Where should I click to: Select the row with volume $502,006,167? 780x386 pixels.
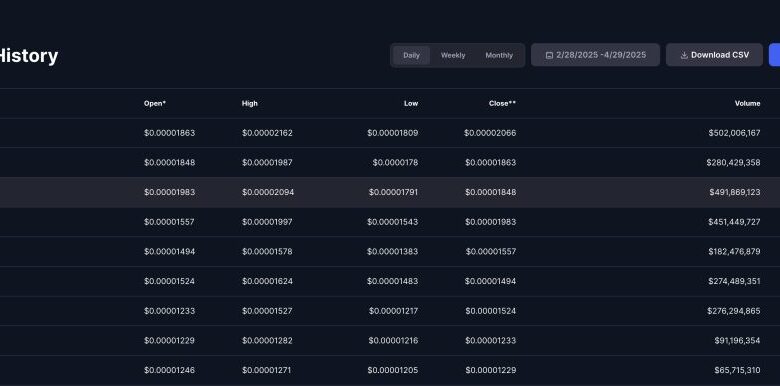(390, 133)
